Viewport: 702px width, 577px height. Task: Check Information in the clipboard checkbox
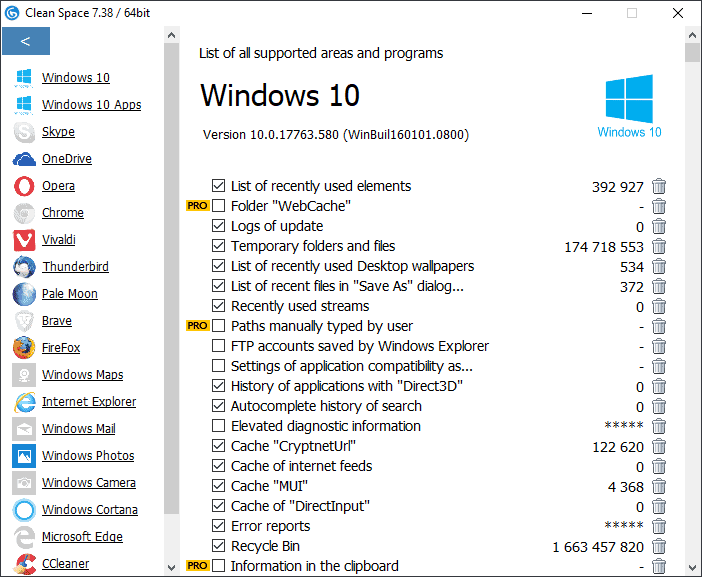218,565
